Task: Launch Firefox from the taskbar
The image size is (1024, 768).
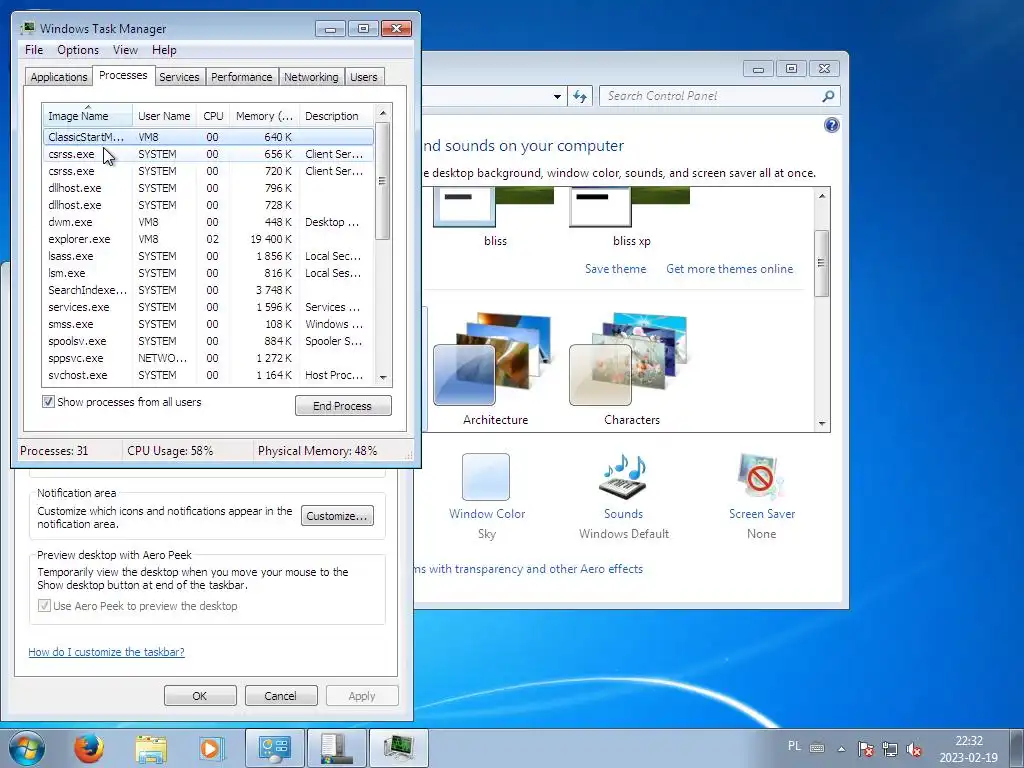Action: [89, 748]
